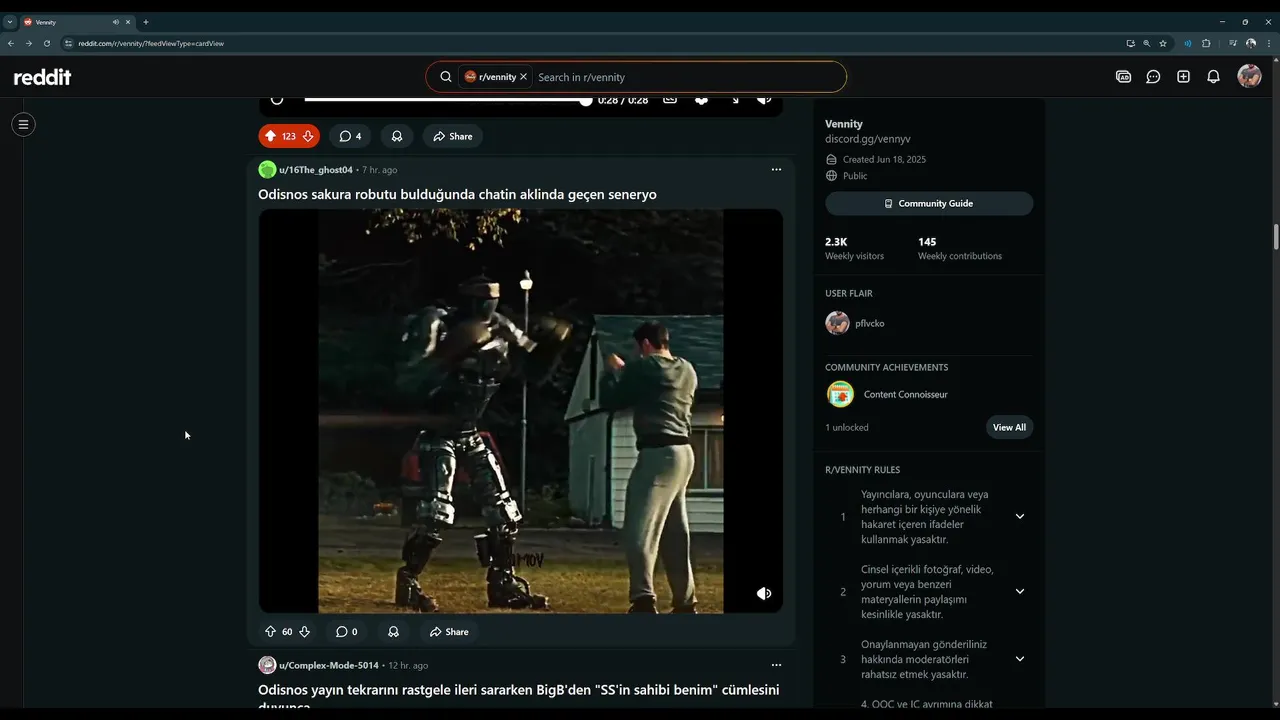Image resolution: width=1280 pixels, height=720 pixels.
Task: Create a new post with plus icon
Action: coord(1183,77)
